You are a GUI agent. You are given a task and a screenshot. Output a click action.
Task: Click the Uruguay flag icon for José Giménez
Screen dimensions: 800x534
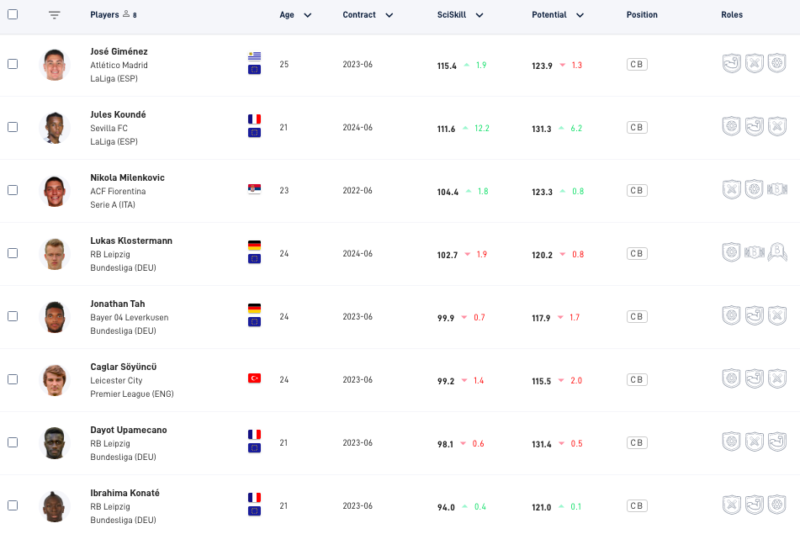pyautogui.click(x=254, y=57)
